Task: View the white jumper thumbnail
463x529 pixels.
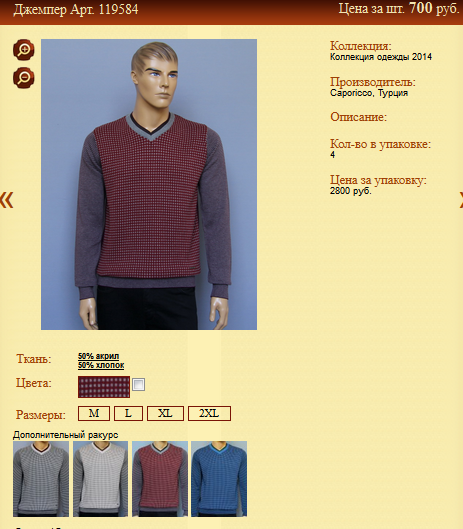Action: [101, 479]
